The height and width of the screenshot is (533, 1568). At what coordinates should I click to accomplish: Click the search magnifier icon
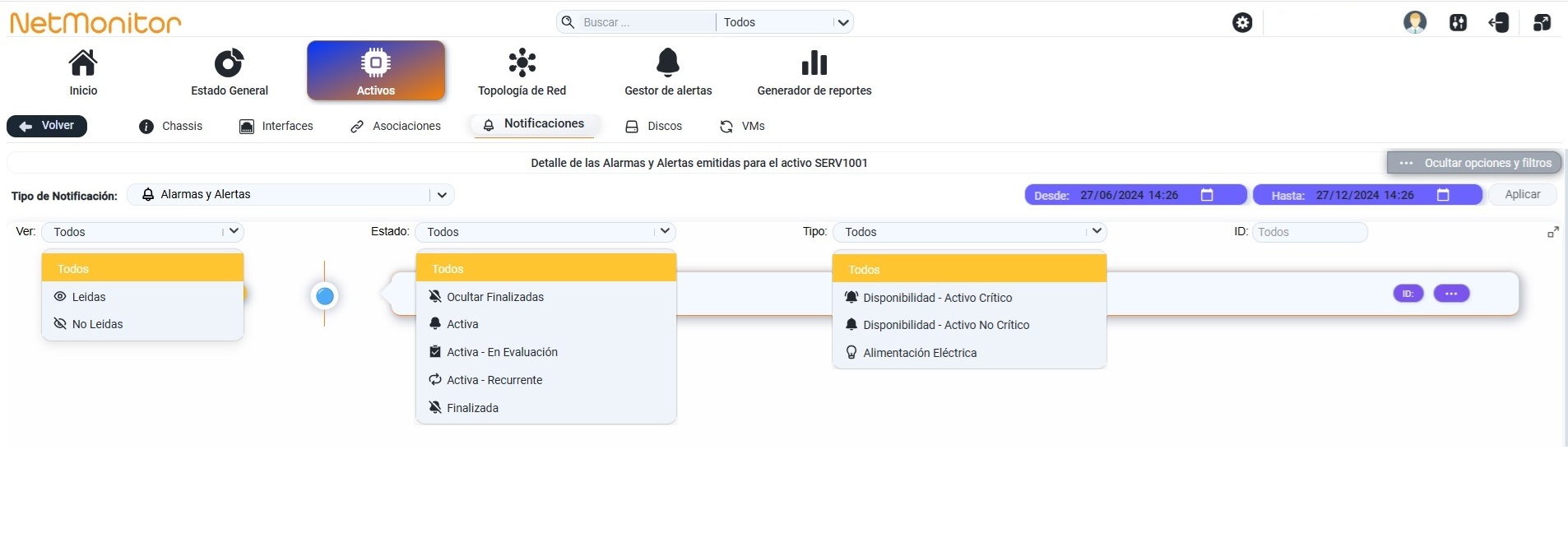(568, 22)
